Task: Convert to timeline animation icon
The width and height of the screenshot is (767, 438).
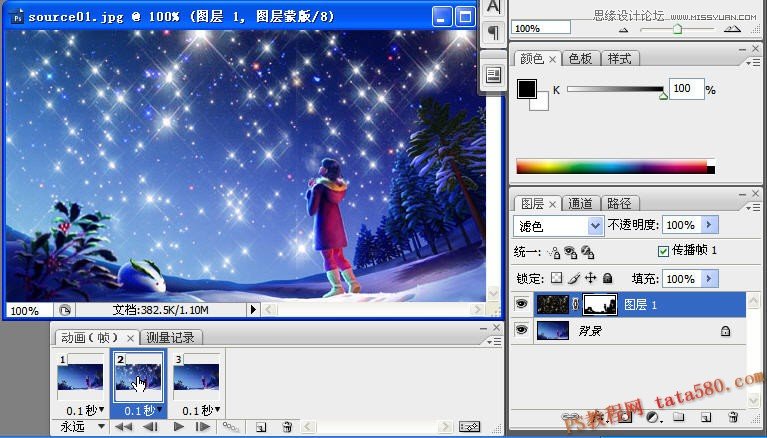Action: (x=469, y=427)
